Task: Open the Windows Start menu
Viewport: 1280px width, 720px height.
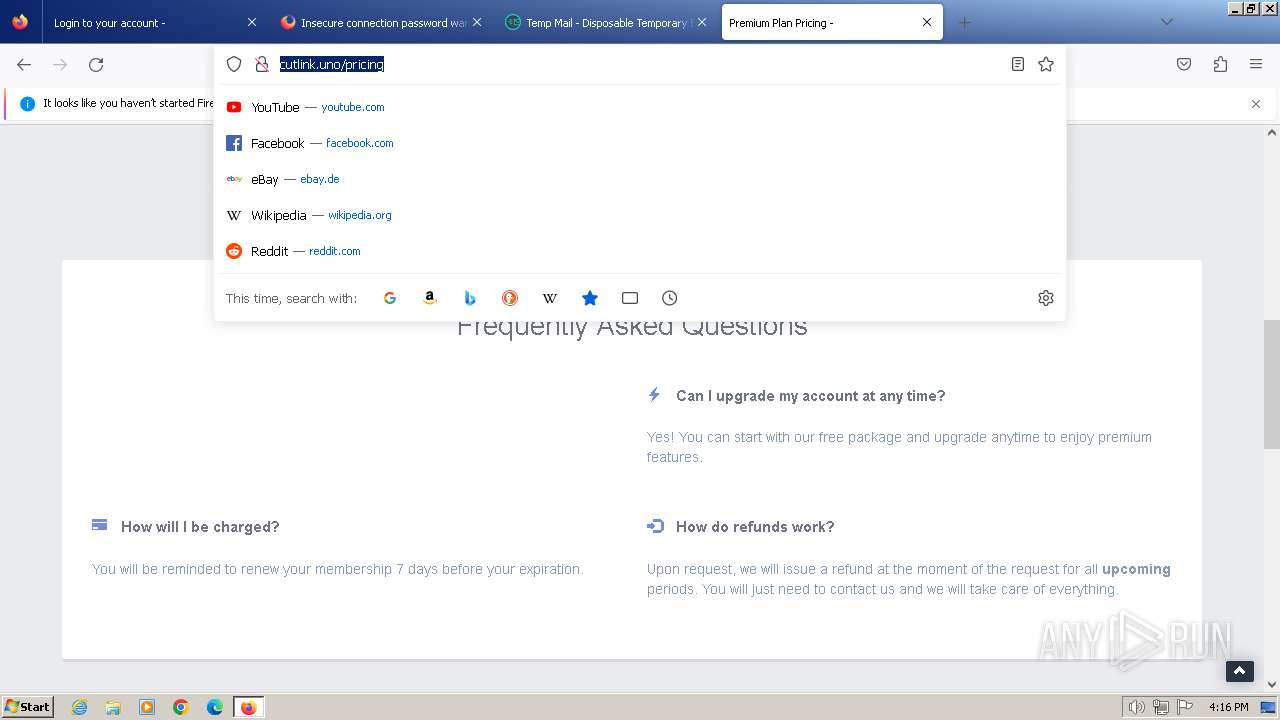Action: tap(28, 707)
